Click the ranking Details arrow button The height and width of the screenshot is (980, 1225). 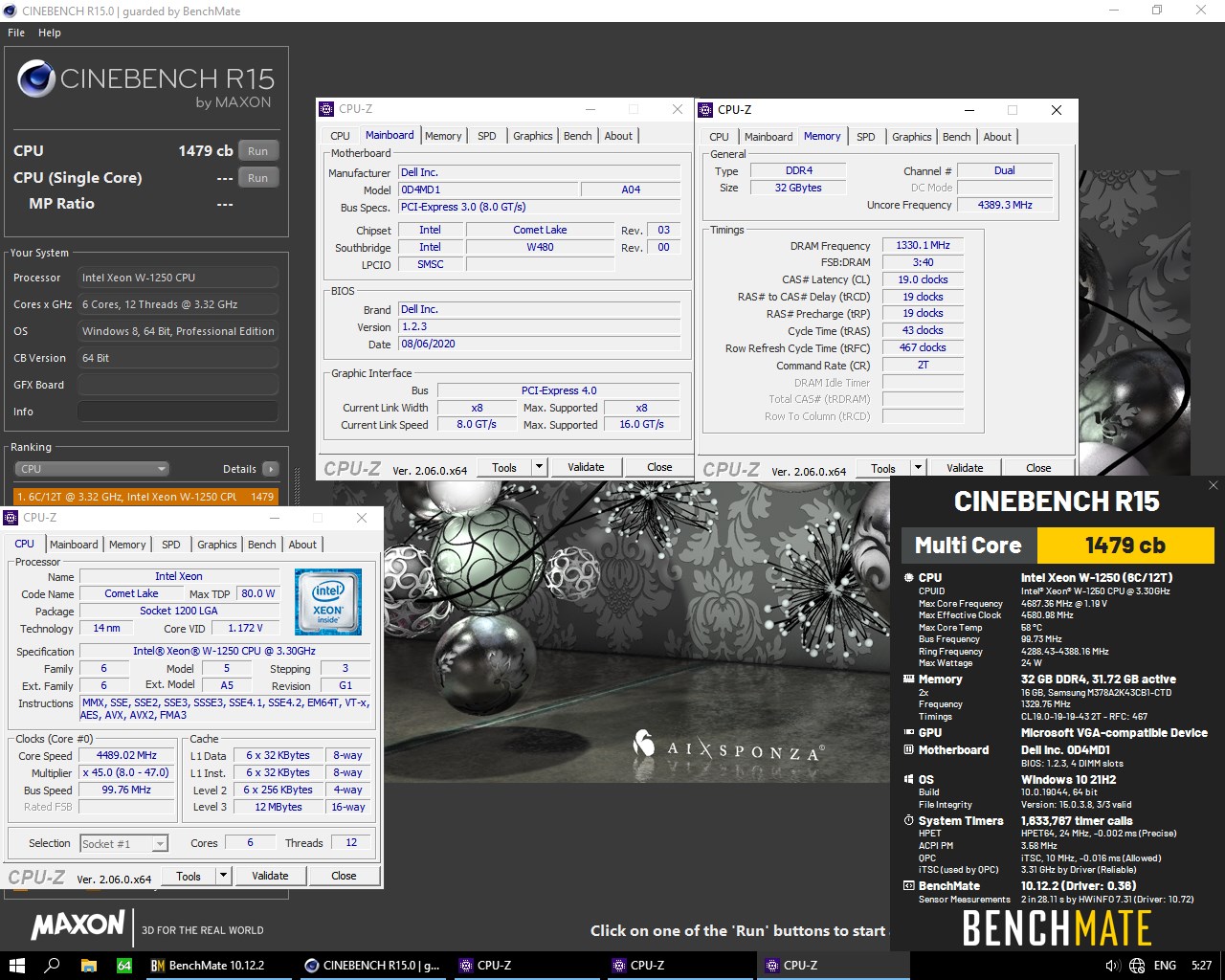[x=271, y=469]
